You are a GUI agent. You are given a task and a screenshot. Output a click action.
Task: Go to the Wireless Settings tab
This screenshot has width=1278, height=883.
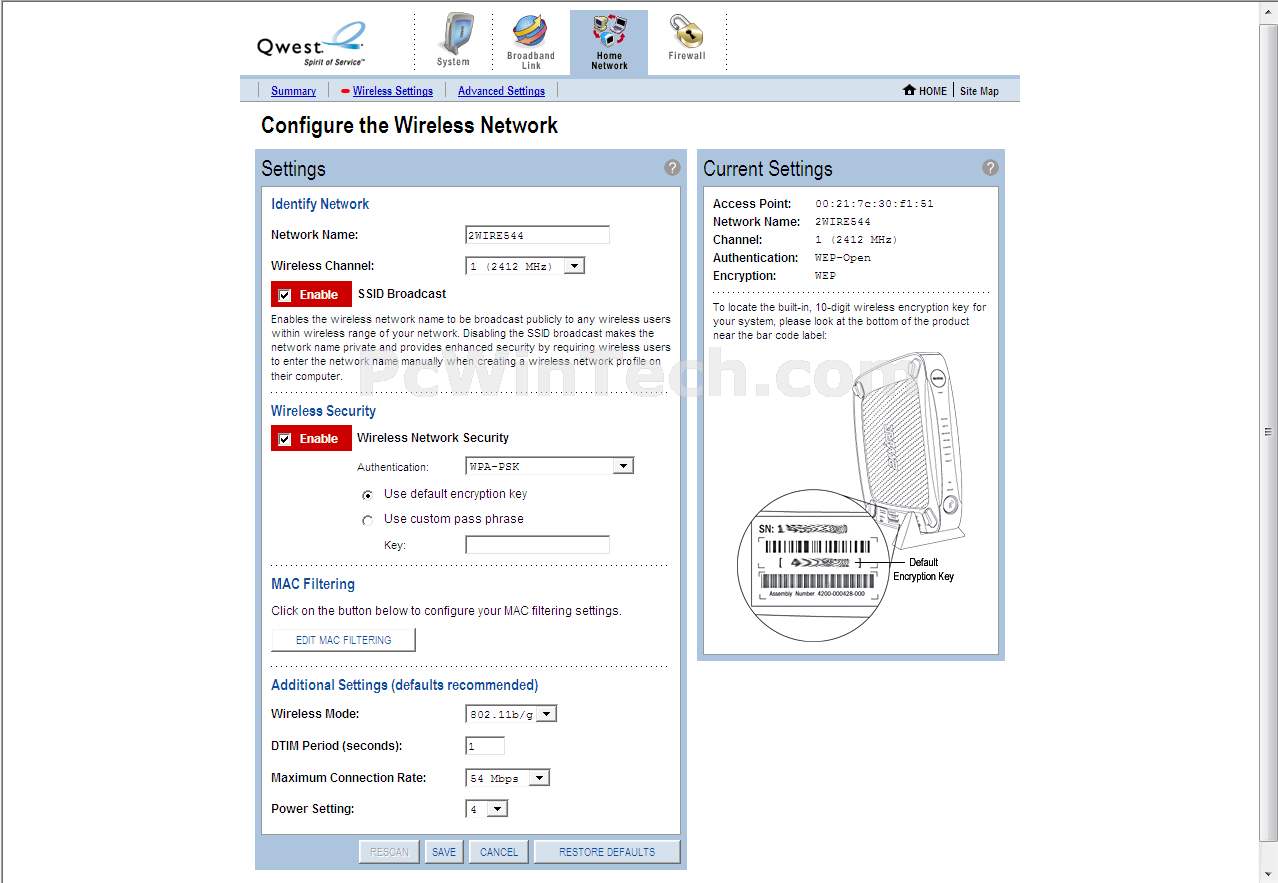393,91
